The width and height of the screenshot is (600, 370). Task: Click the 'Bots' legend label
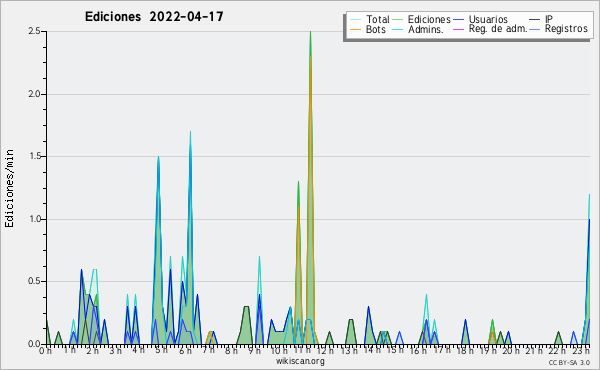click(376, 29)
